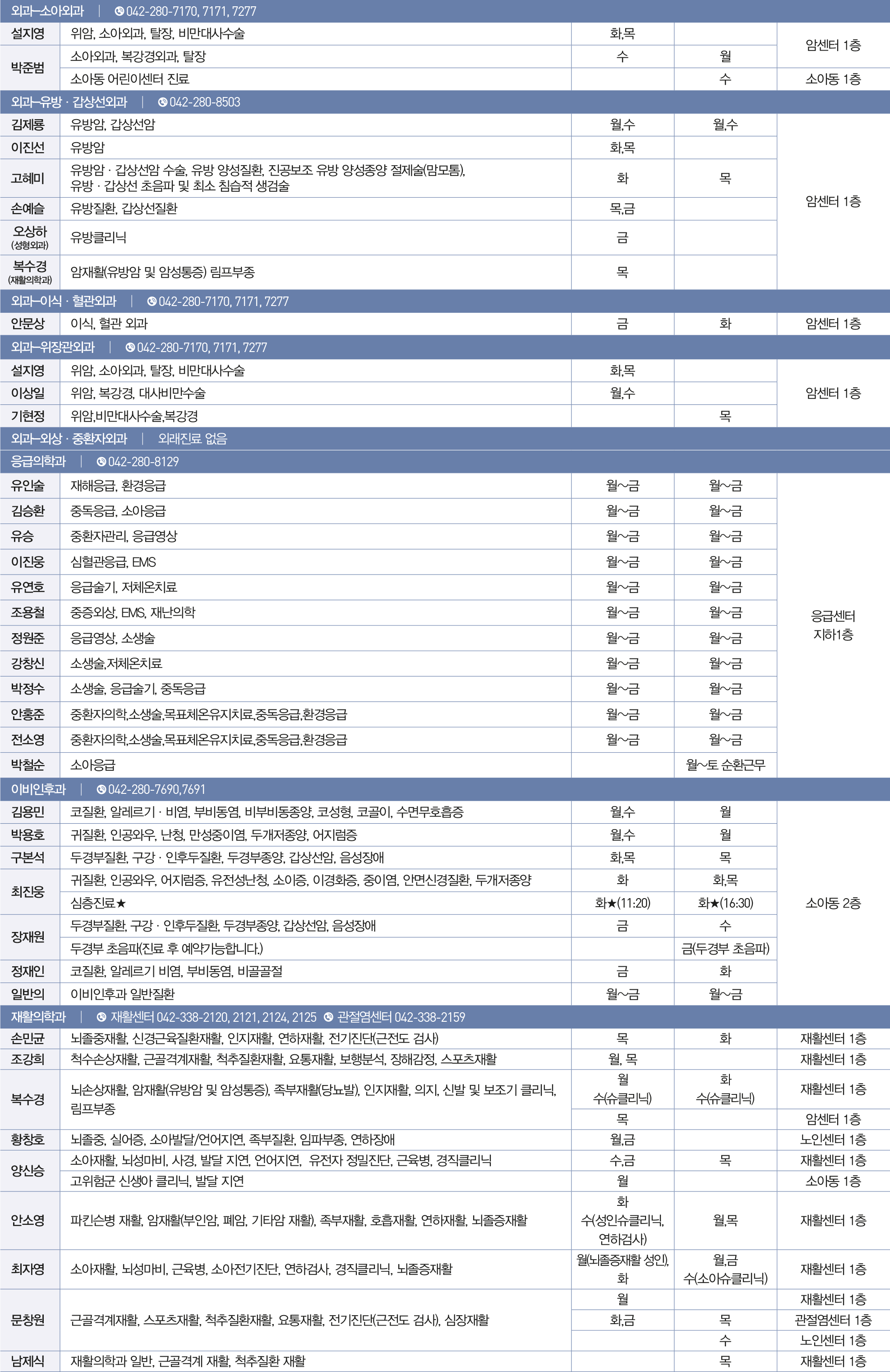Click 월~토 순환근무 schedule cell

coord(725,765)
